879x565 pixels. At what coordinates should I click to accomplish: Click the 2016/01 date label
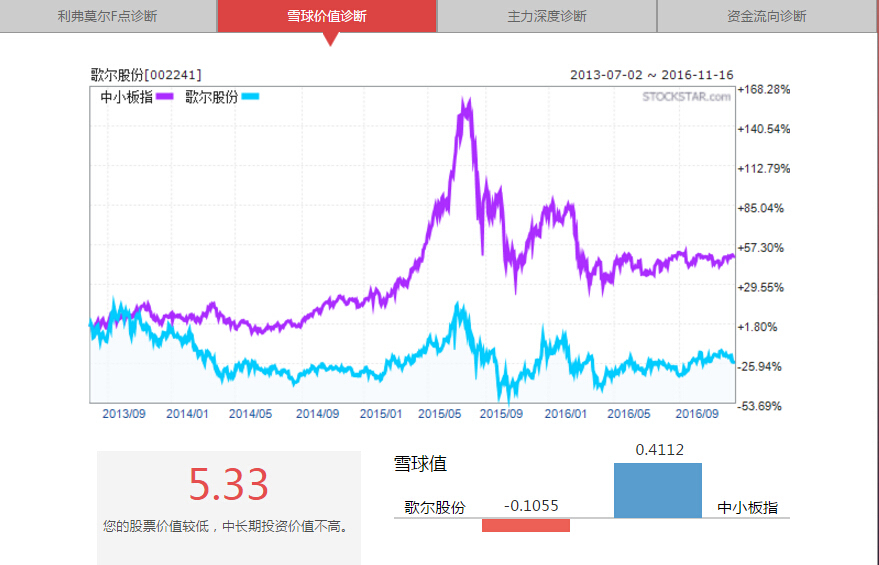(x=566, y=414)
